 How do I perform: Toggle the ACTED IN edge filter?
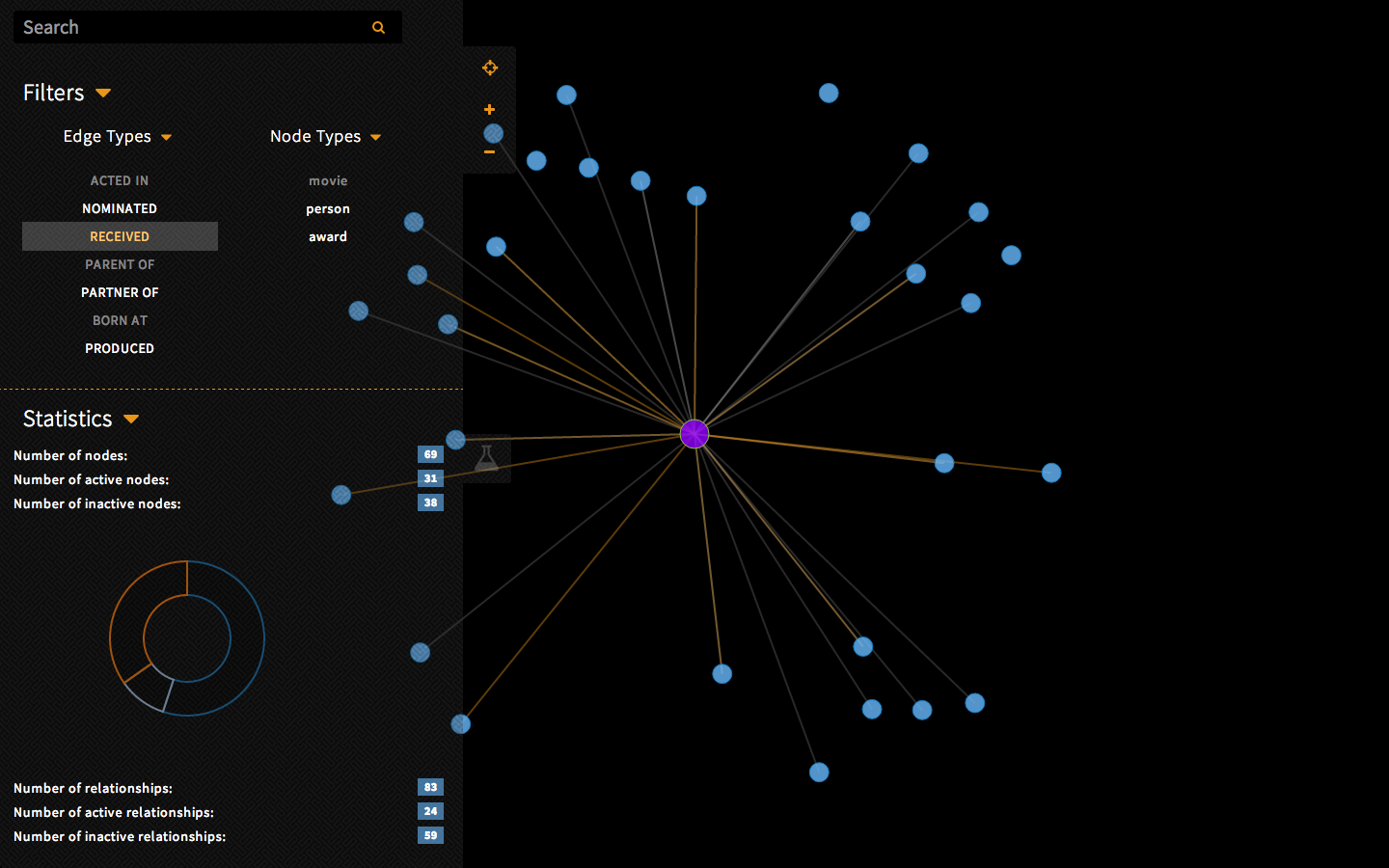[120, 180]
